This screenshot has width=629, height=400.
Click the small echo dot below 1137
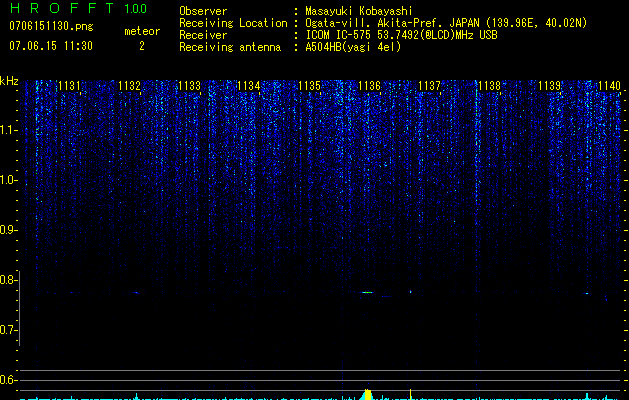(x=410, y=292)
